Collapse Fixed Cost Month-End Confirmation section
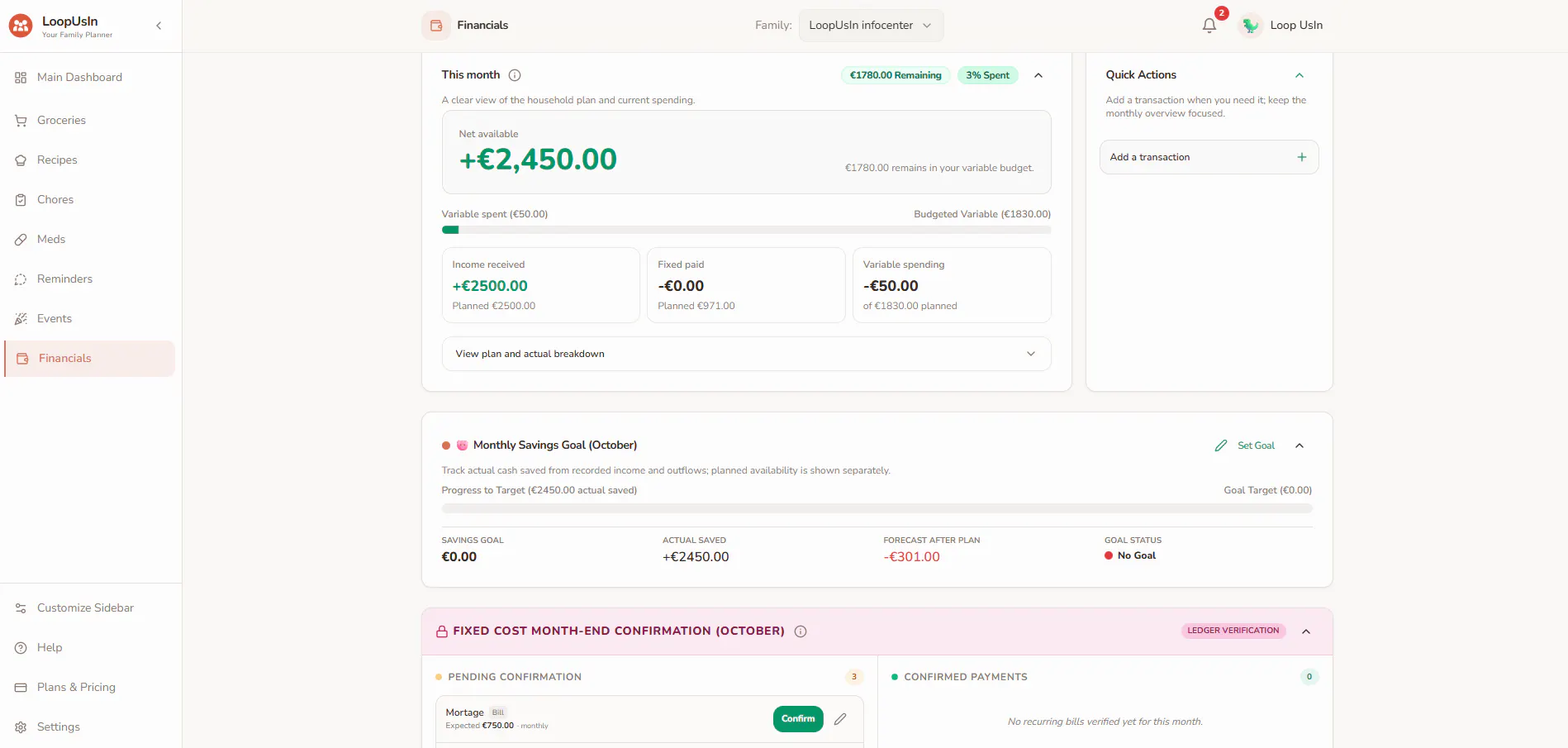 click(1306, 631)
